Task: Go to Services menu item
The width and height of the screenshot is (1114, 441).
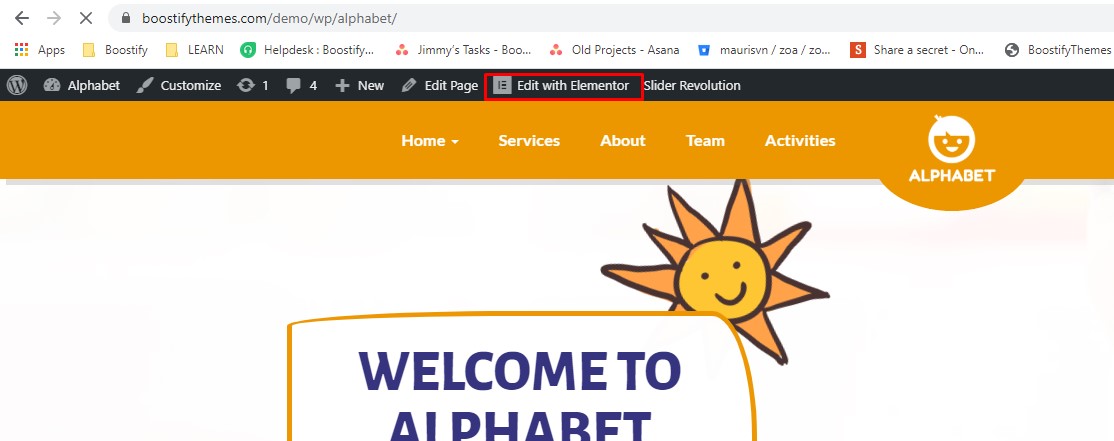Action: (529, 141)
